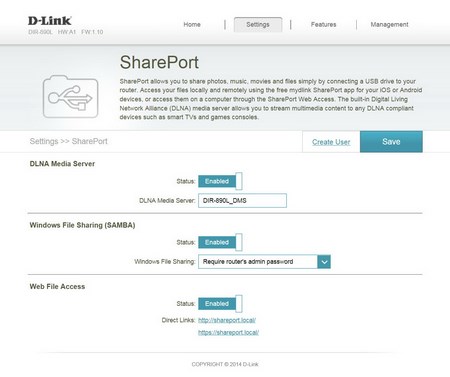The image size is (450, 377).
Task: Click the SharePort page heading
Action: pos(159,62)
